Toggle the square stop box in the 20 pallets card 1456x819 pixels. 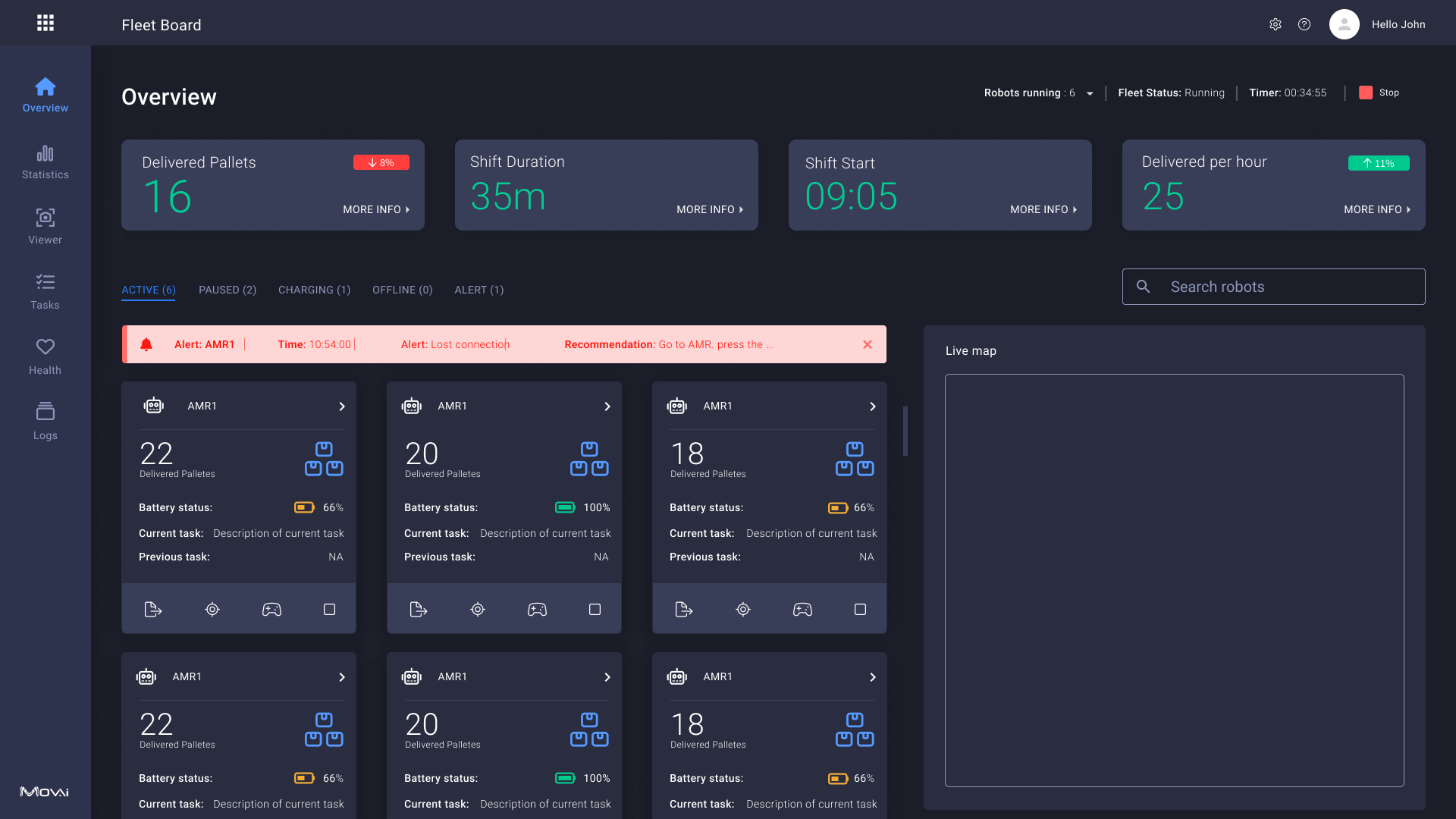click(x=595, y=609)
